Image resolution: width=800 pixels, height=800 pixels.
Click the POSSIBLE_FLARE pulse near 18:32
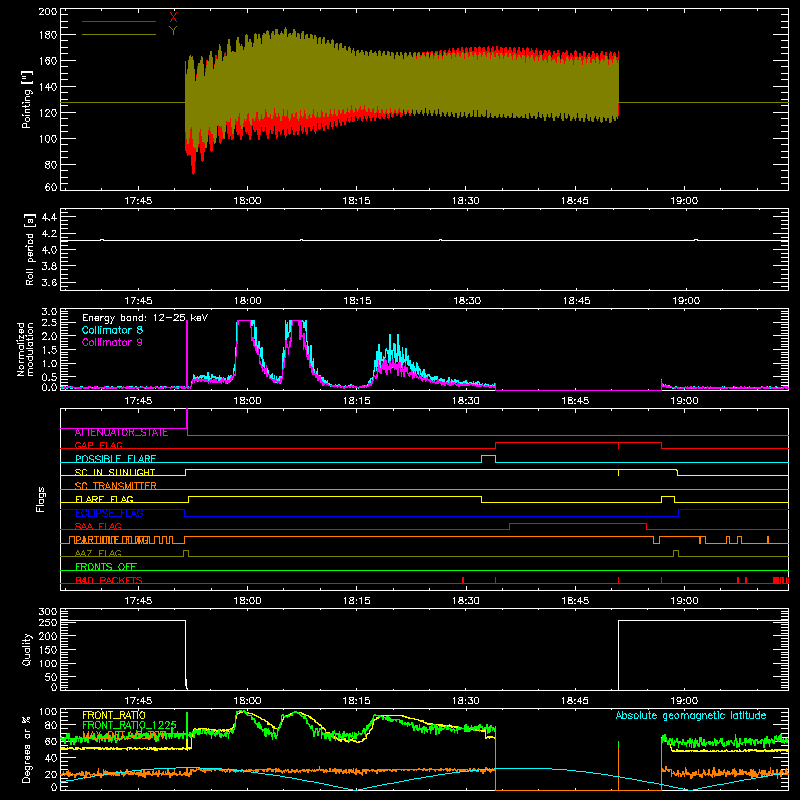(x=488, y=459)
